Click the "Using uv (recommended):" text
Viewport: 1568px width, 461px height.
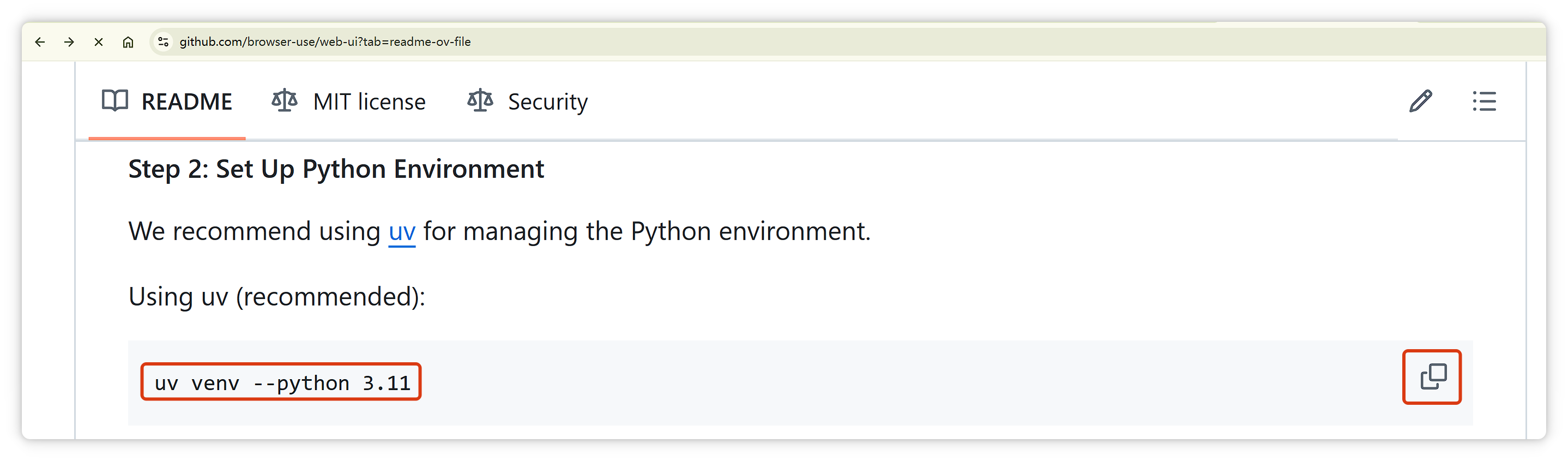(x=277, y=297)
